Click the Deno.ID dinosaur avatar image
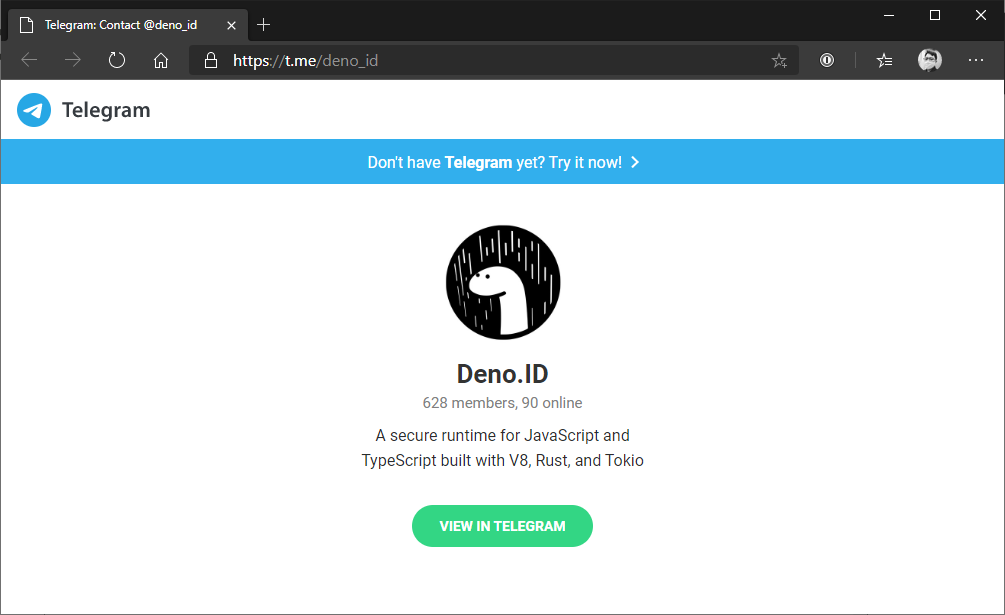The height and width of the screenshot is (615, 1005). coord(503,283)
